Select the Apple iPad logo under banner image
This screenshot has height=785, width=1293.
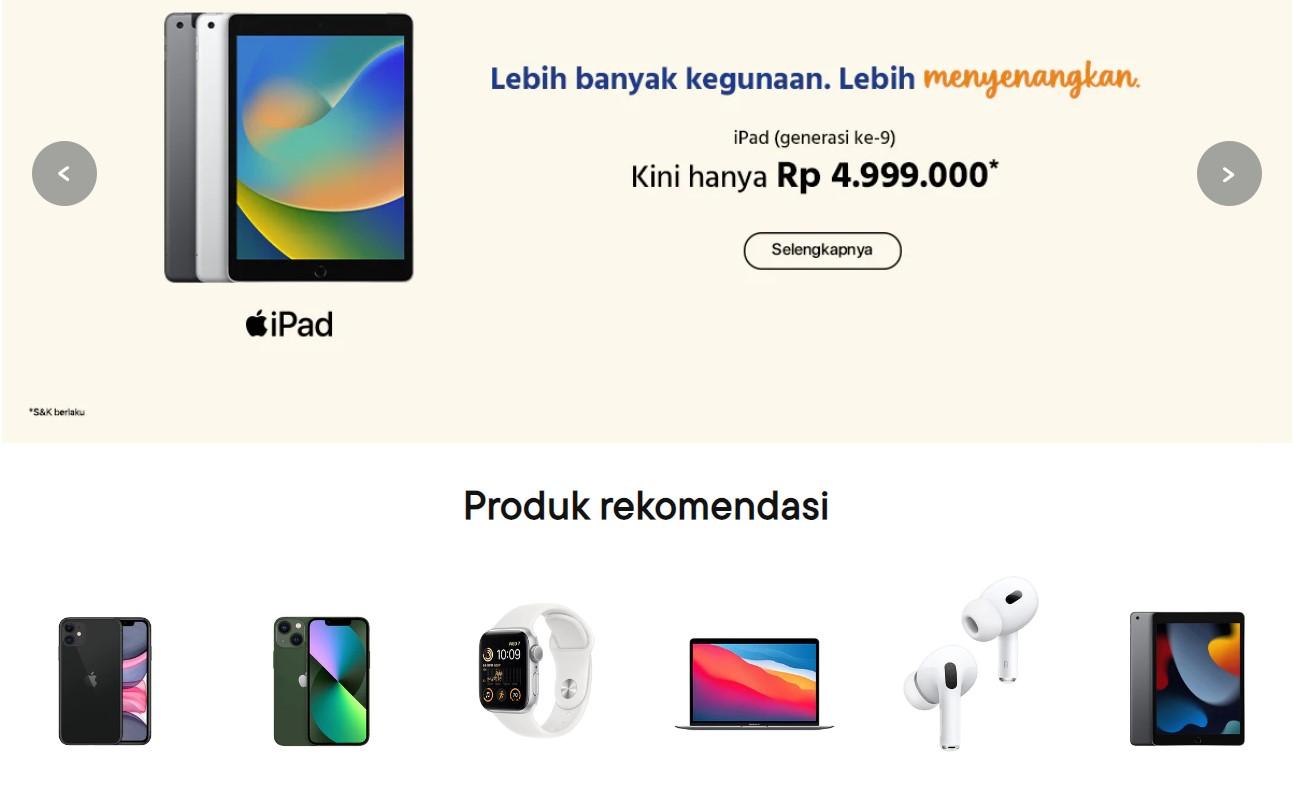(289, 324)
